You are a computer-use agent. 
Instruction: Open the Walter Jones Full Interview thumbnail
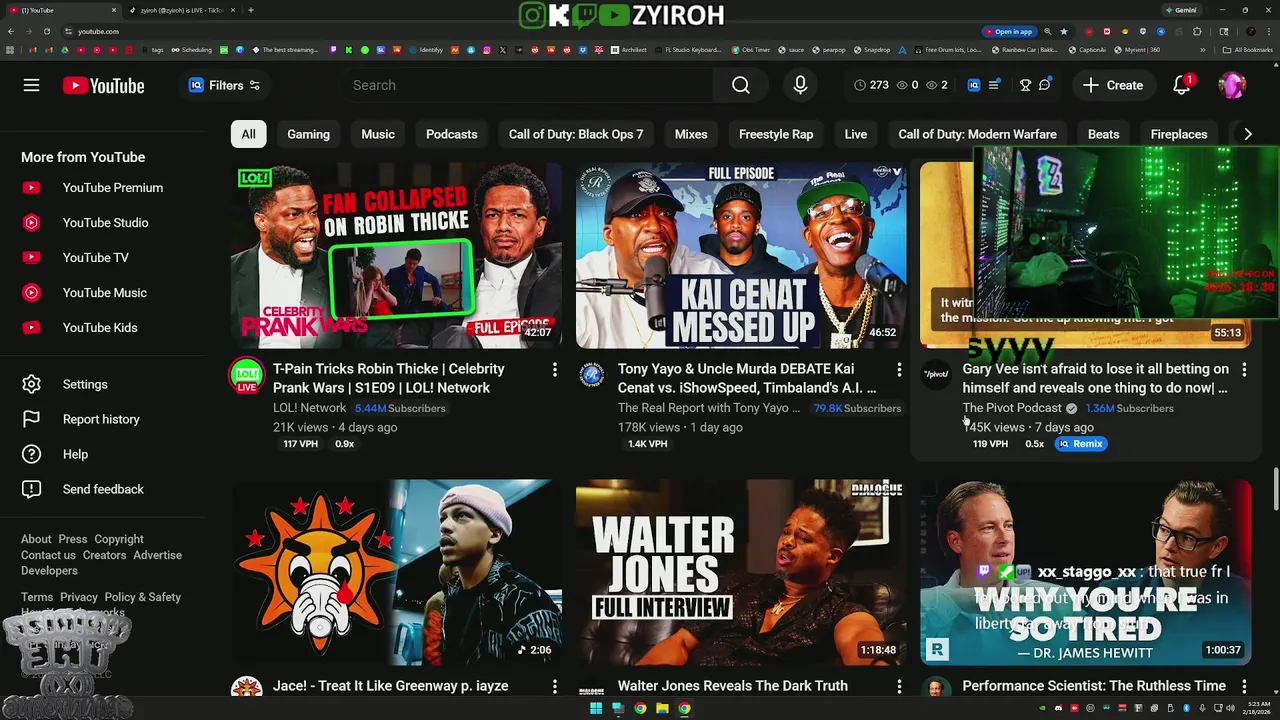(x=741, y=572)
